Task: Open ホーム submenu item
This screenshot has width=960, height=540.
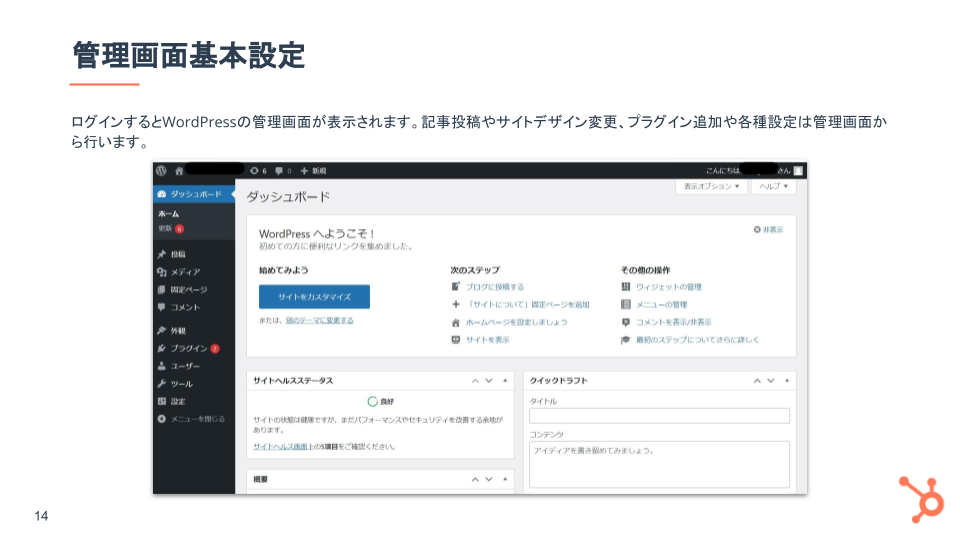Action: [168, 214]
